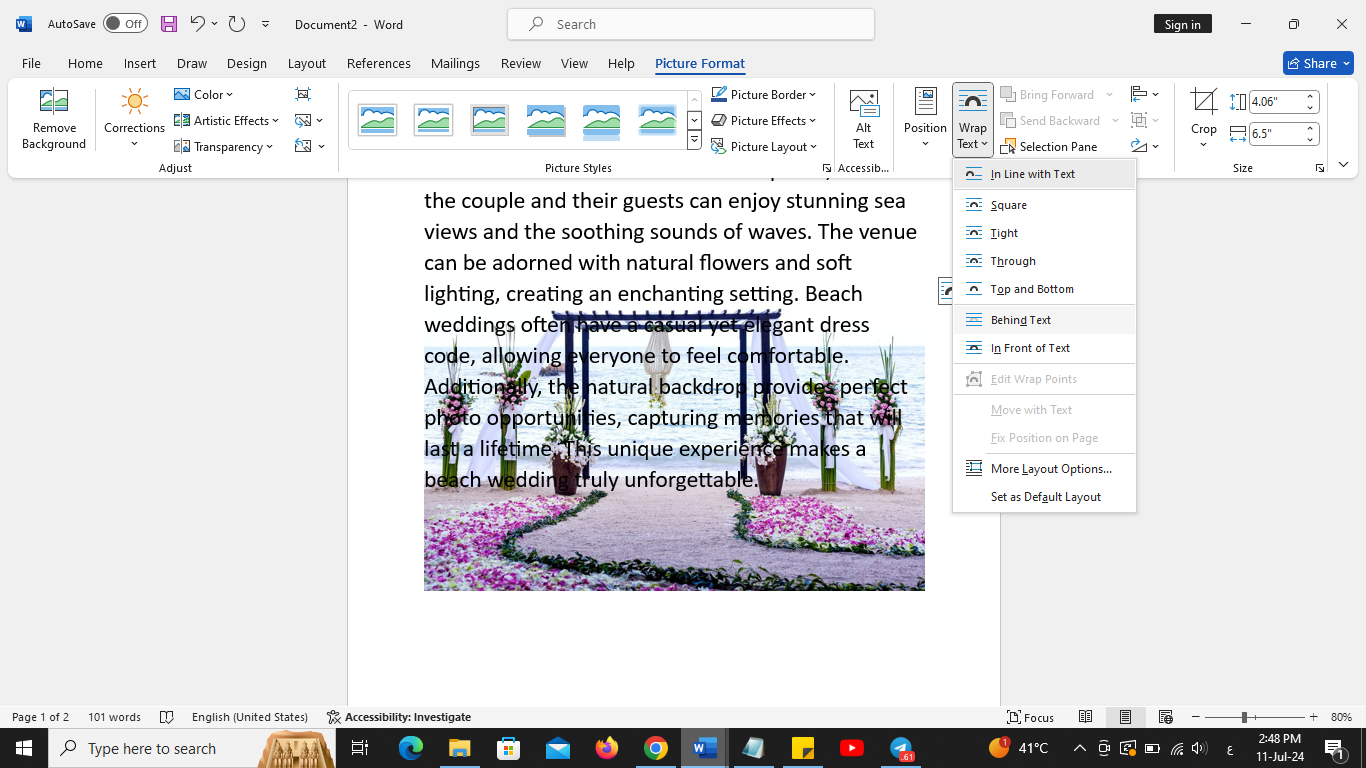Open the Corrections options
Viewport: 1366px width, 768px height.
[134, 119]
